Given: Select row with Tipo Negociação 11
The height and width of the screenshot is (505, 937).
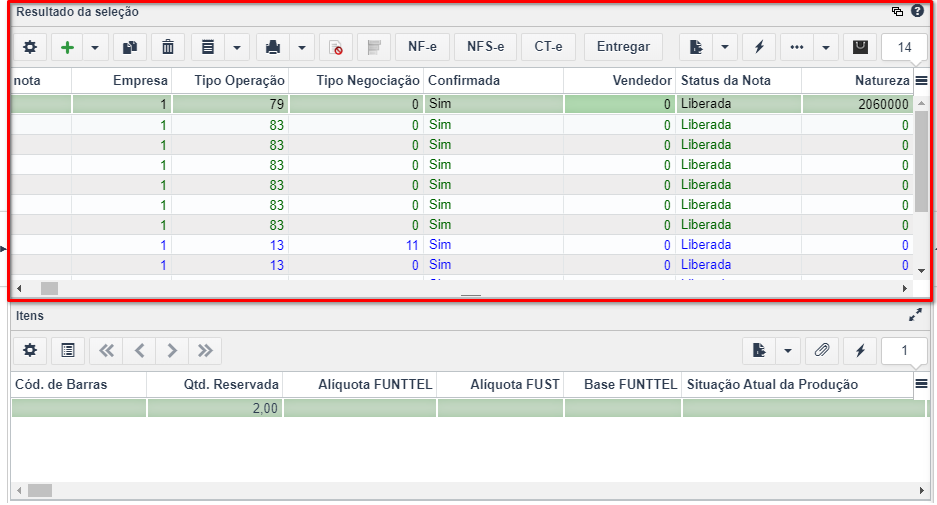Looking at the screenshot, I should 461,245.
